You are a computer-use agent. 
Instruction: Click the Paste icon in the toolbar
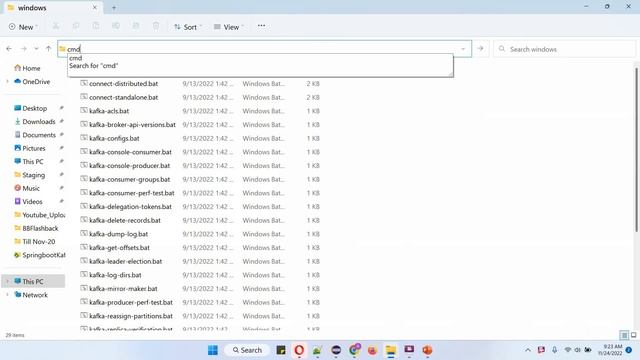pyautogui.click(x=96, y=27)
